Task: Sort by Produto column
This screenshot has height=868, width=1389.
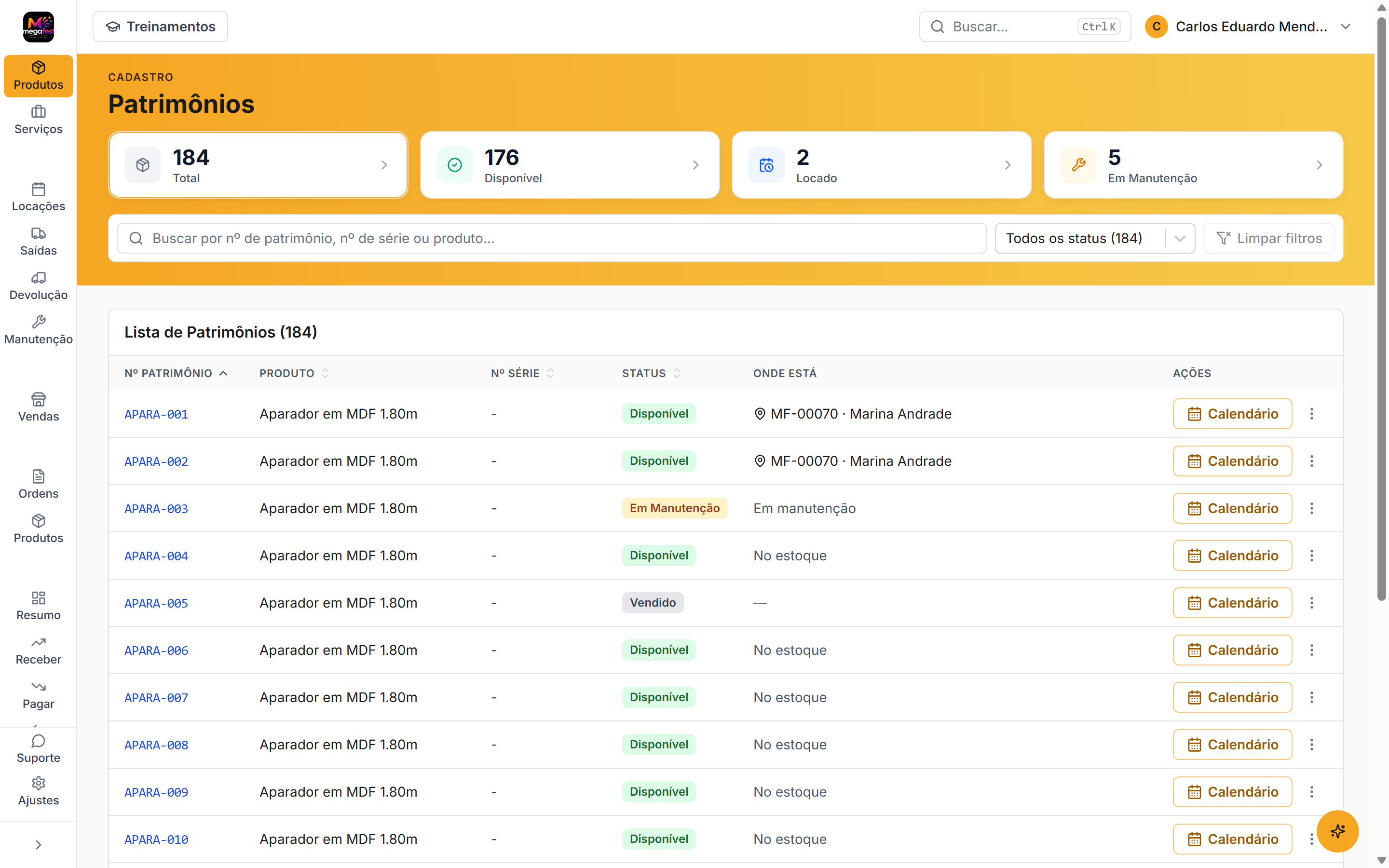Action: (294, 373)
